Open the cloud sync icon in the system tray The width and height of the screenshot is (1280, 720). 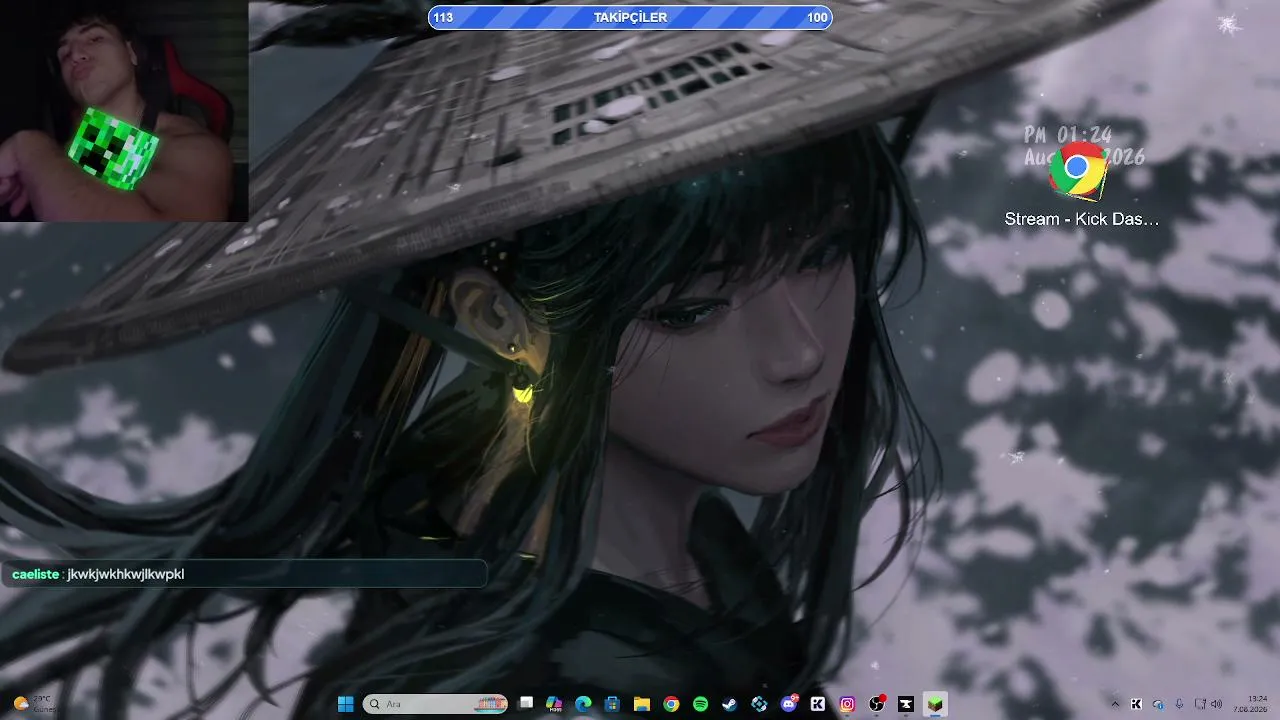click(x=1158, y=704)
